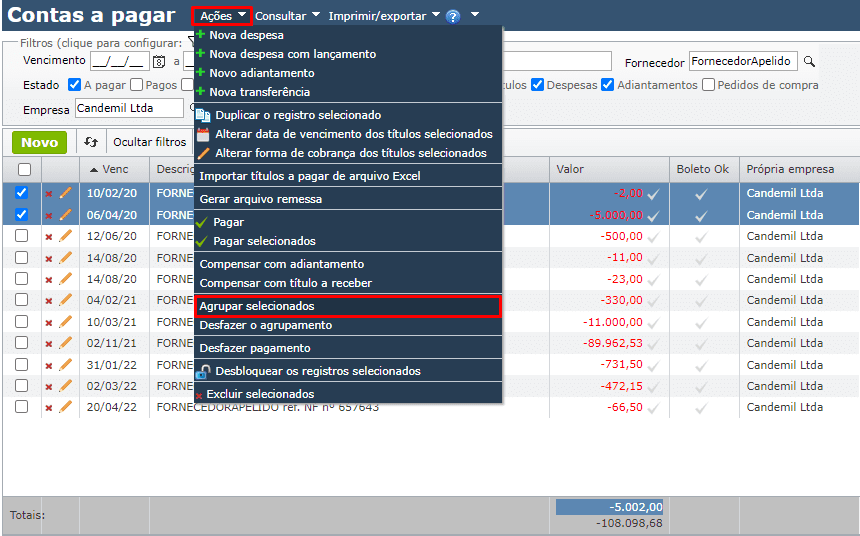Open the calendar picker for Vencimento
The width and height of the screenshot is (860, 536).
159,61
